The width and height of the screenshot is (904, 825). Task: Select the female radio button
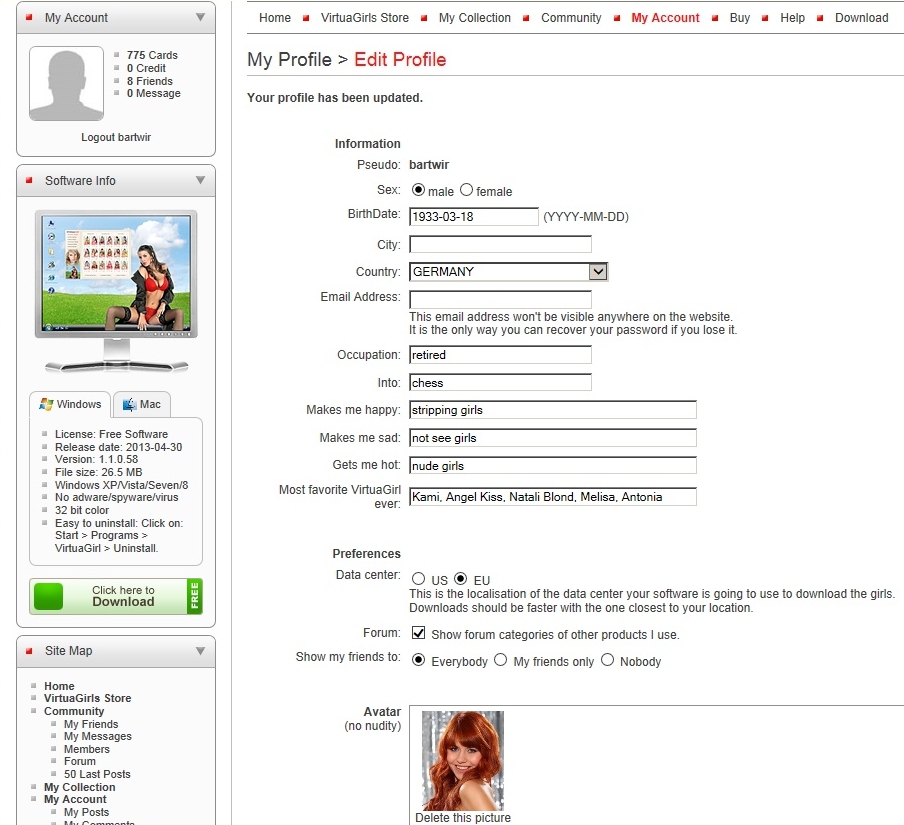[467, 190]
